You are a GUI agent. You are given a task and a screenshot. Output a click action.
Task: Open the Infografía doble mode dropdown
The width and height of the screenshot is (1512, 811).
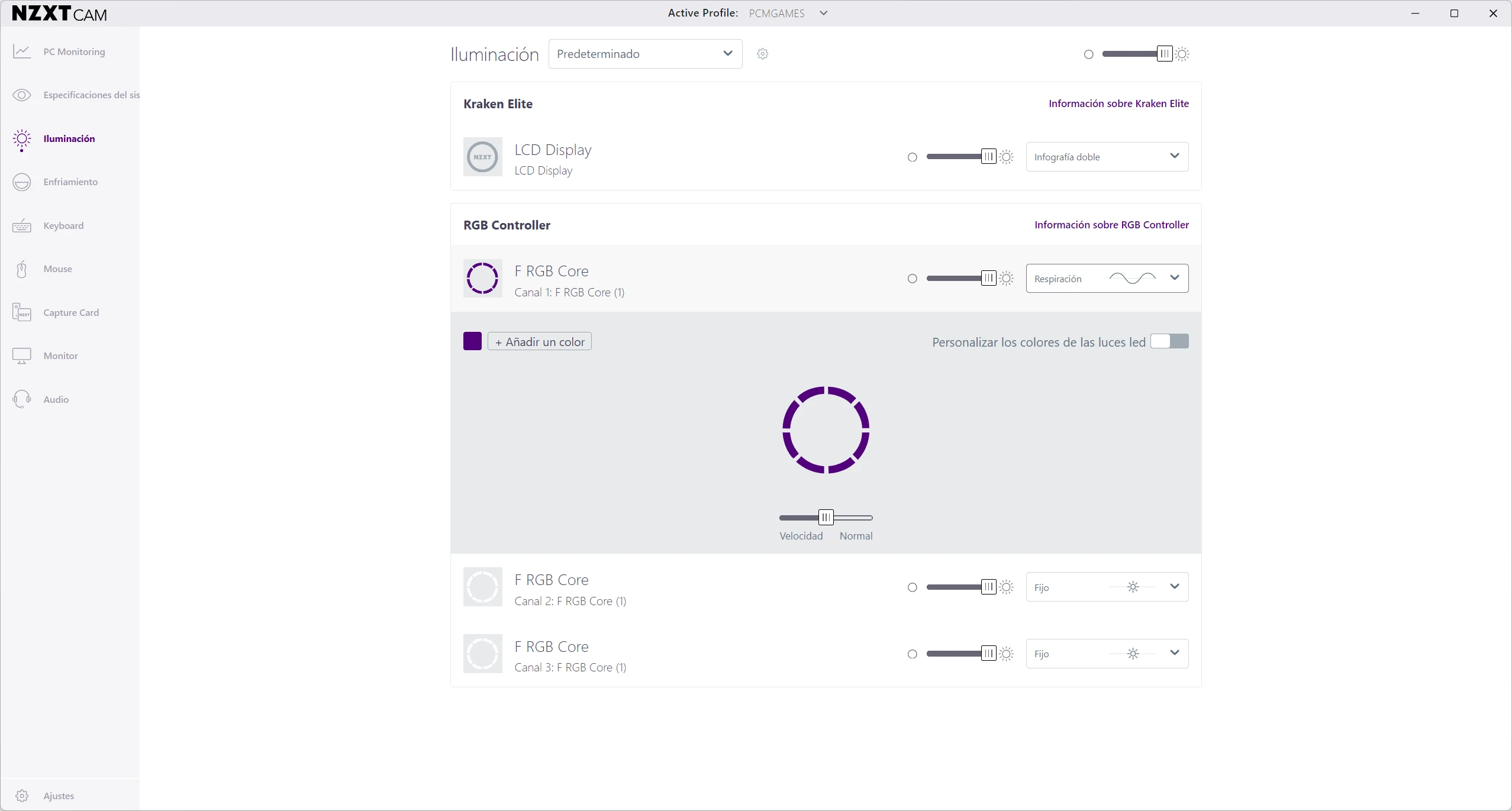(x=1107, y=157)
